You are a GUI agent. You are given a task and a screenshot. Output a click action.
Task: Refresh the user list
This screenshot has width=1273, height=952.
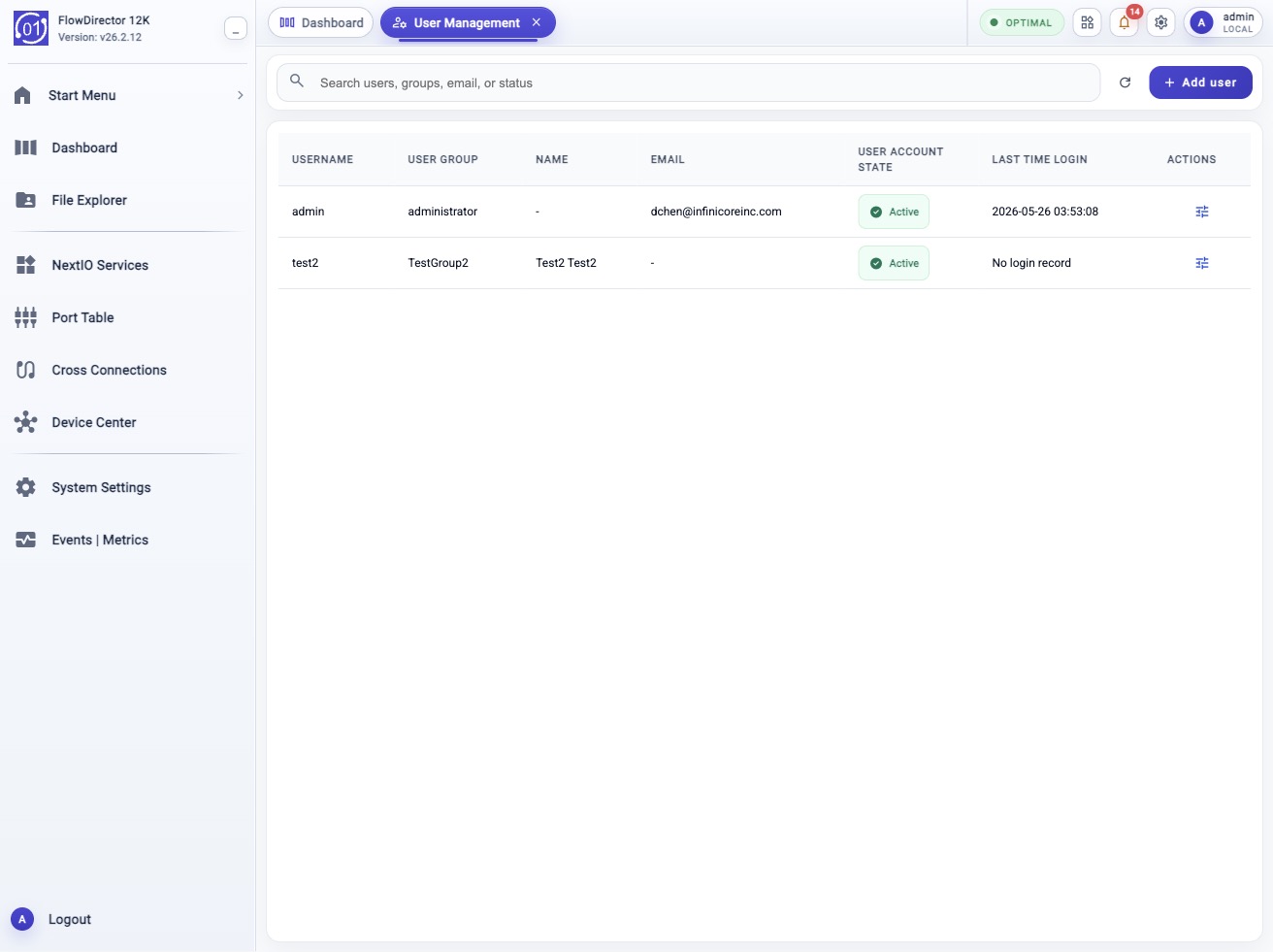click(x=1126, y=82)
